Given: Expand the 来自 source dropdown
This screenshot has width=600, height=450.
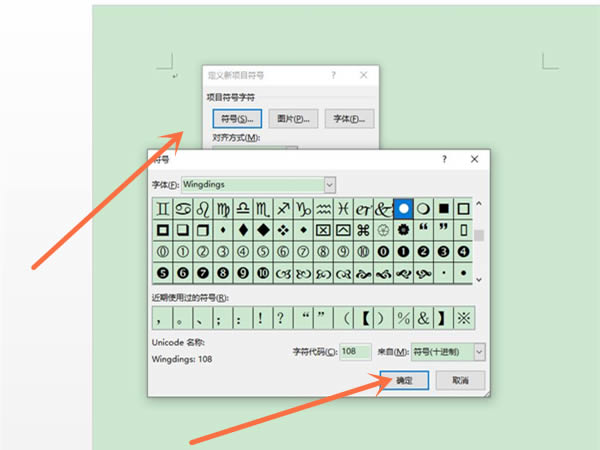Looking at the screenshot, I should click(479, 351).
